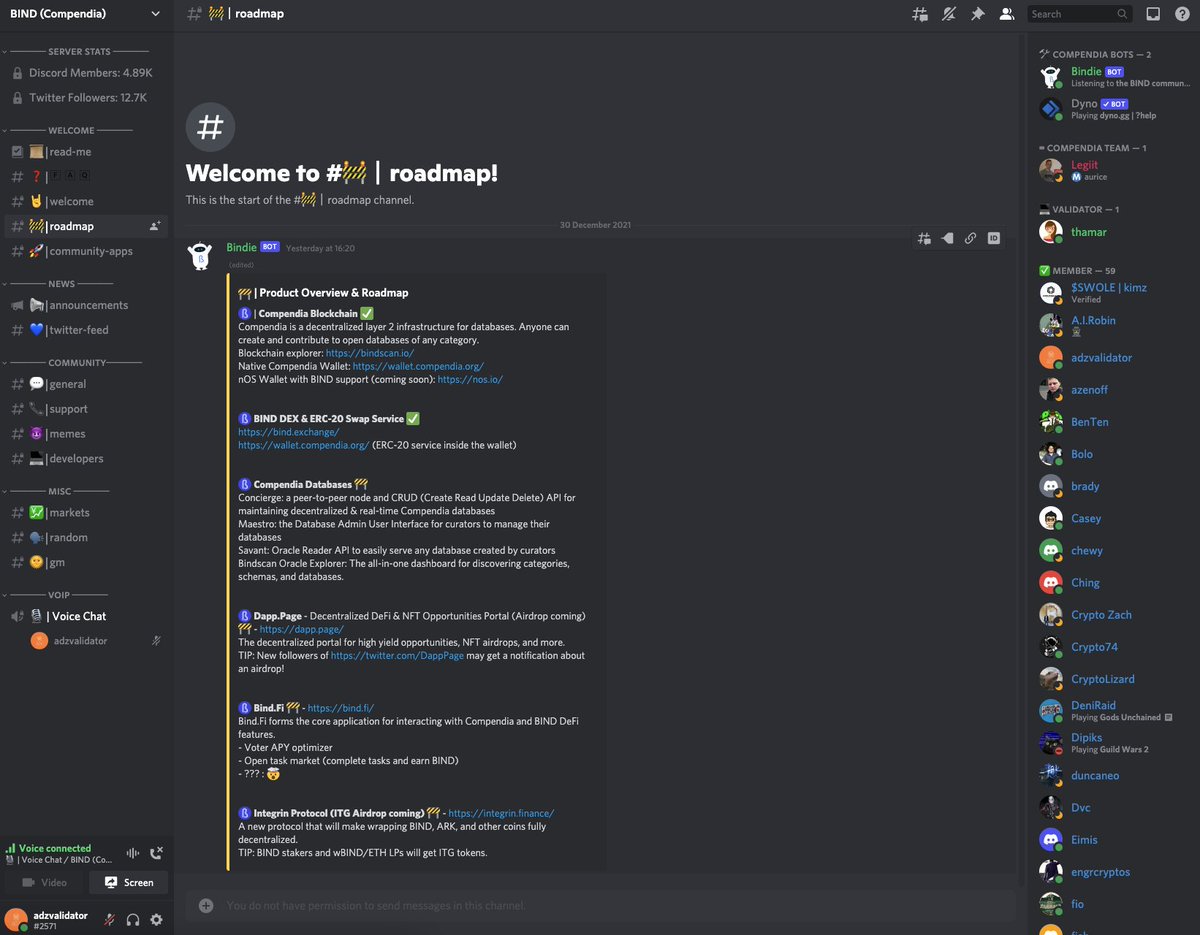Toggle screen sharing with Screen button
Viewport: 1200px width, 935px height.
(129, 882)
